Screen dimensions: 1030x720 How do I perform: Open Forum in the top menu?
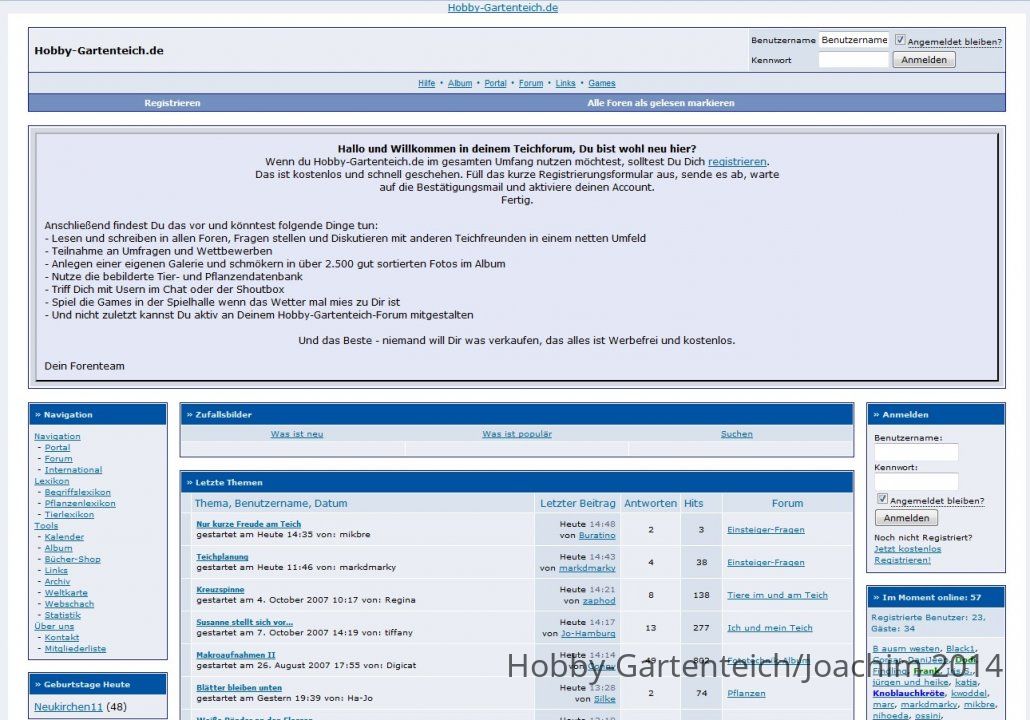[531, 83]
